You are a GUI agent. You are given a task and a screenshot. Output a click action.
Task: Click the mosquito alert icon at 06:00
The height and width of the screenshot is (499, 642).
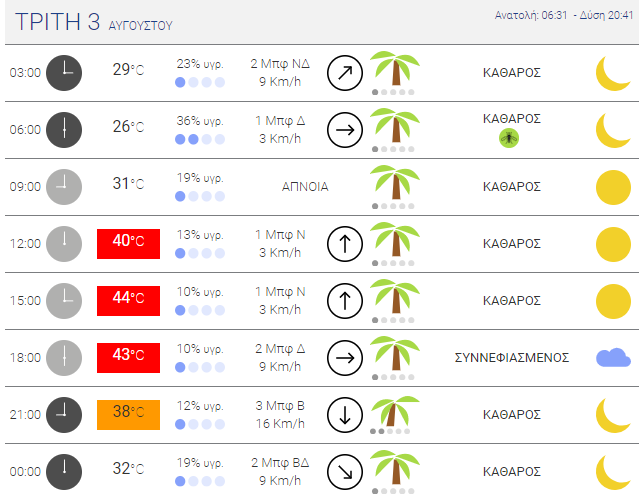[509, 138]
